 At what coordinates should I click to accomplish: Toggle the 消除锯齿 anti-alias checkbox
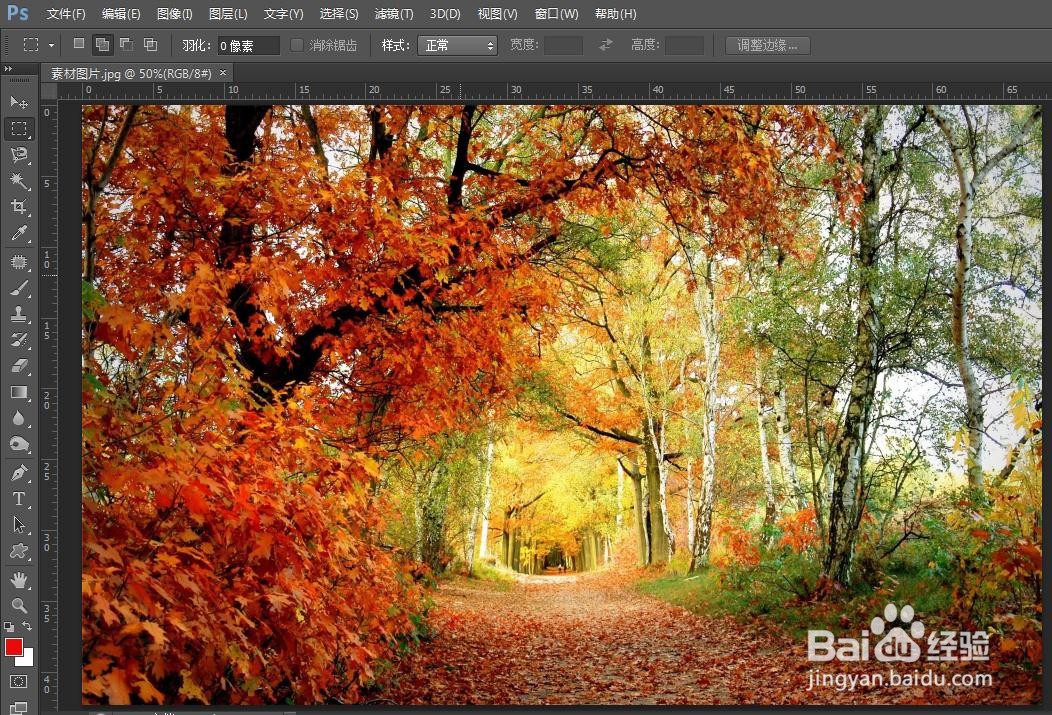[297, 45]
